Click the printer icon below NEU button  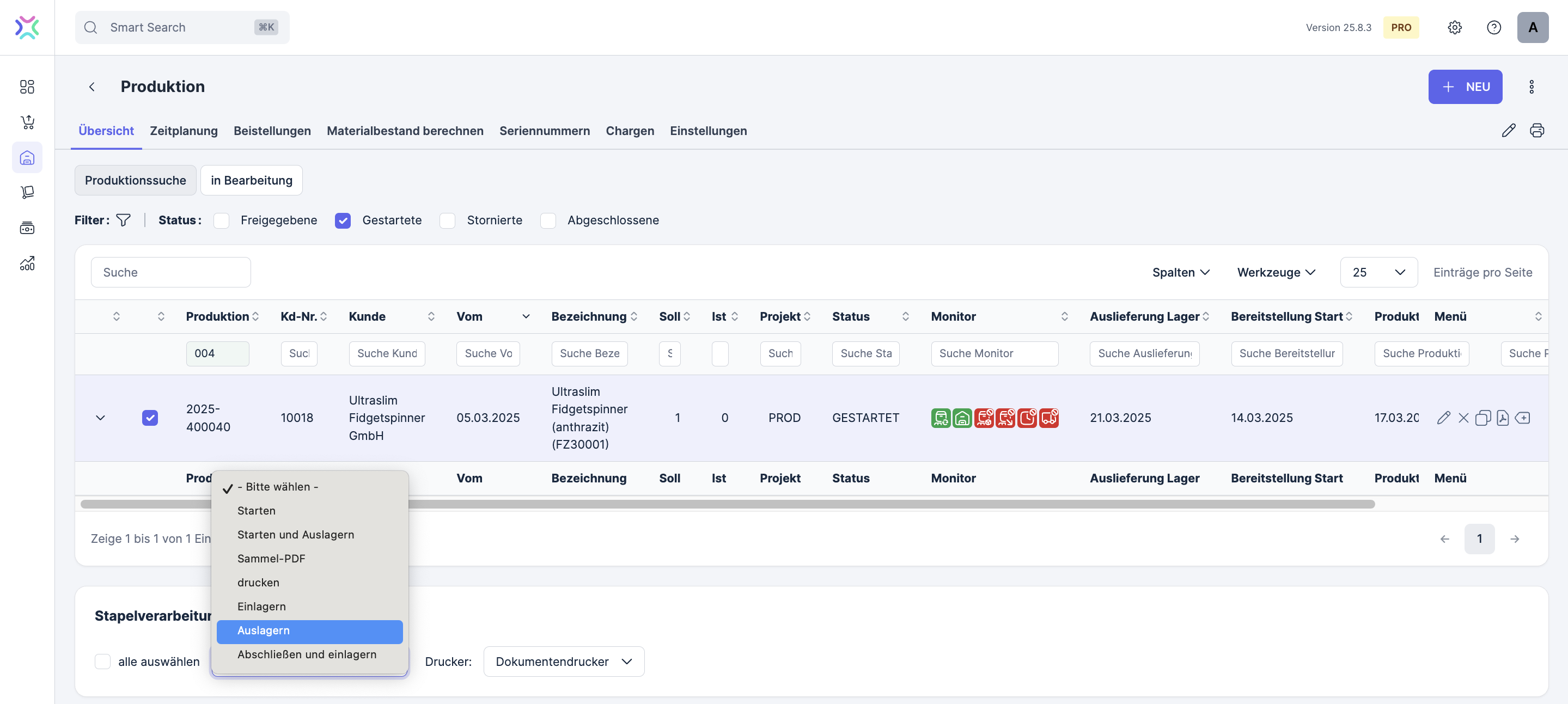pyautogui.click(x=1536, y=130)
